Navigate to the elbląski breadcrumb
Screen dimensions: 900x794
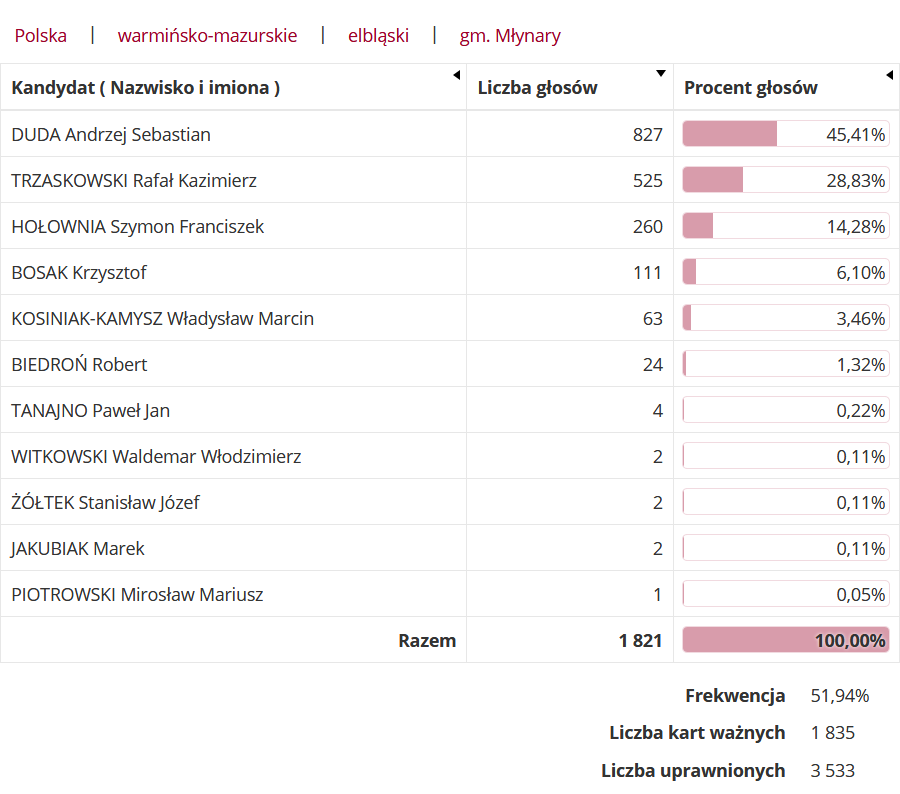point(378,36)
